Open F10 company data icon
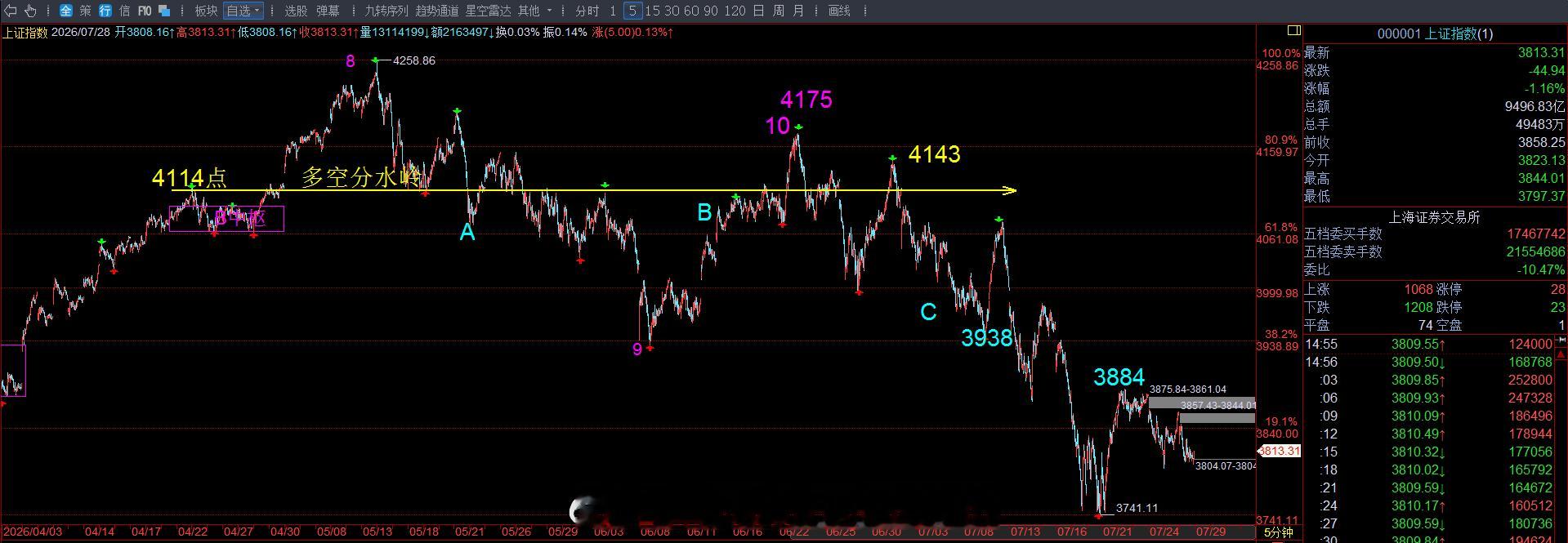This screenshot has height=543, width=1568. point(145,11)
